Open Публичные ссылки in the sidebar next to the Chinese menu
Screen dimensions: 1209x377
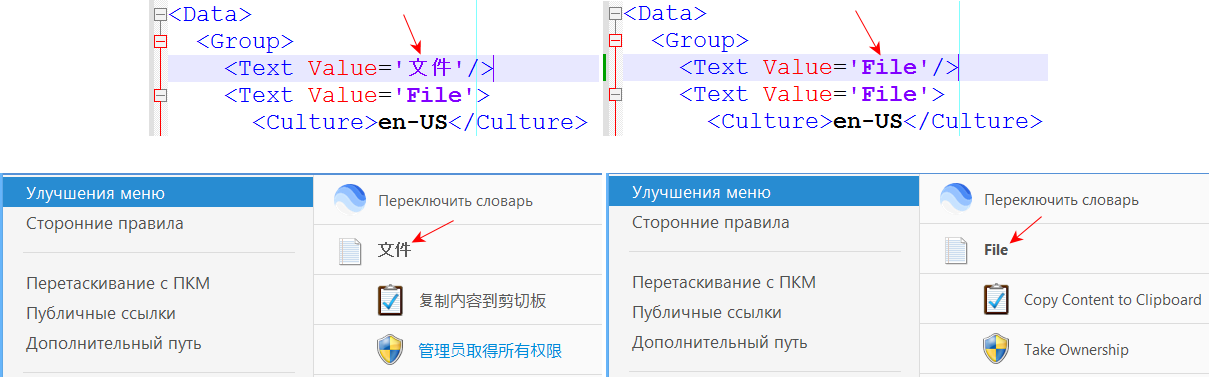pos(101,313)
